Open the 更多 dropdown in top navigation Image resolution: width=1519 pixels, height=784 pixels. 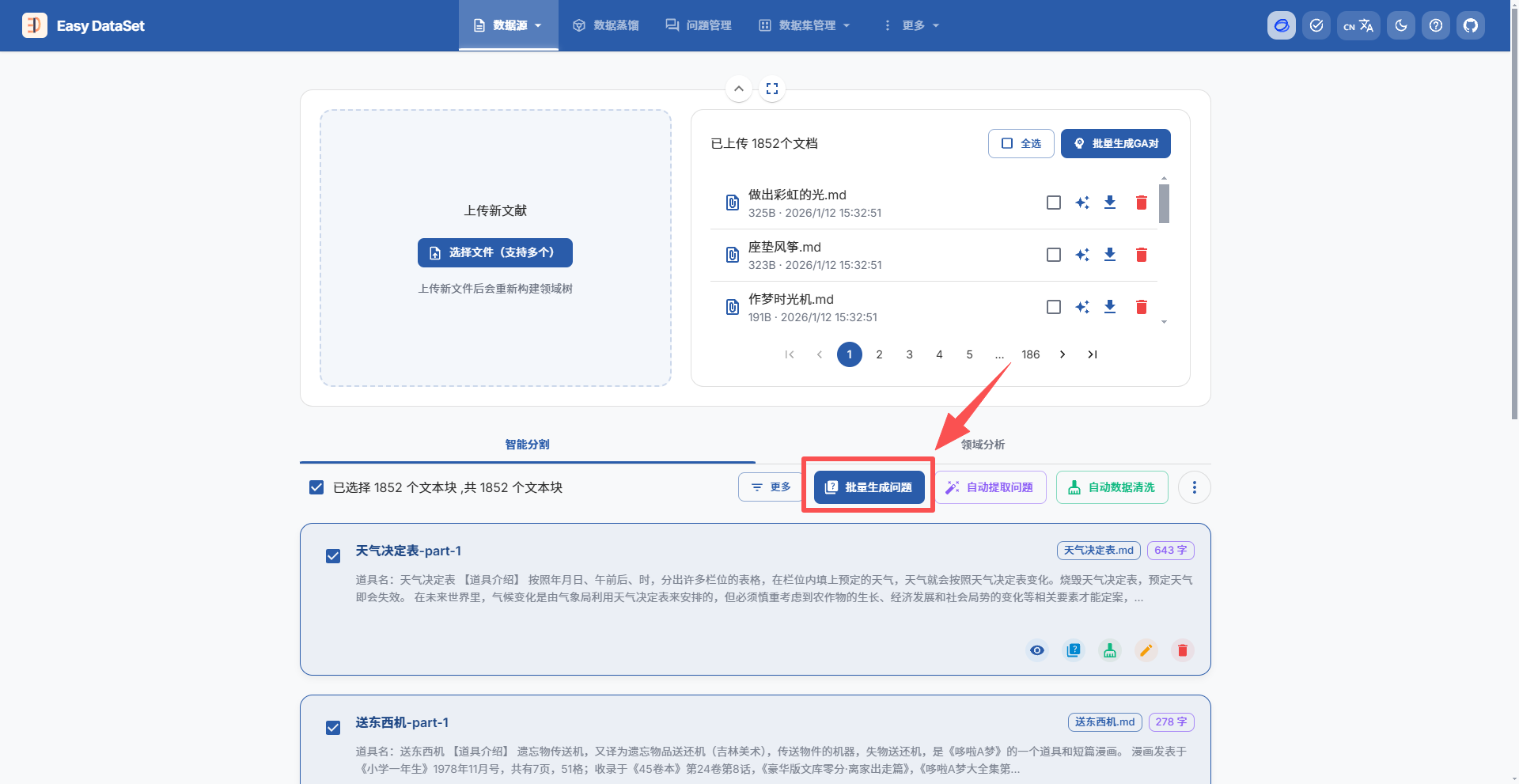pyautogui.click(x=911, y=25)
